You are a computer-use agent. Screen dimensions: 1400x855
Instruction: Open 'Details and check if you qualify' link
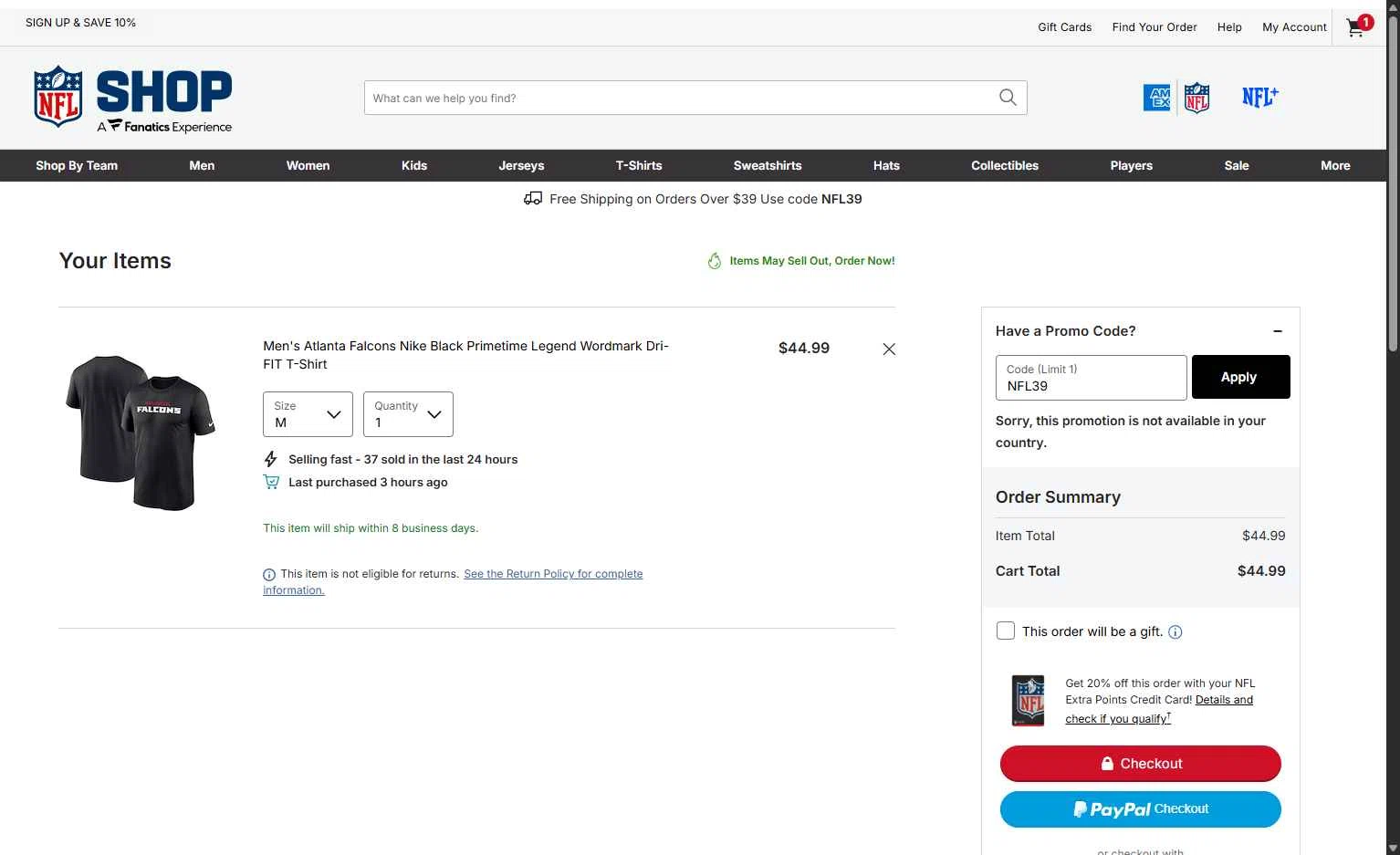pos(1159,709)
